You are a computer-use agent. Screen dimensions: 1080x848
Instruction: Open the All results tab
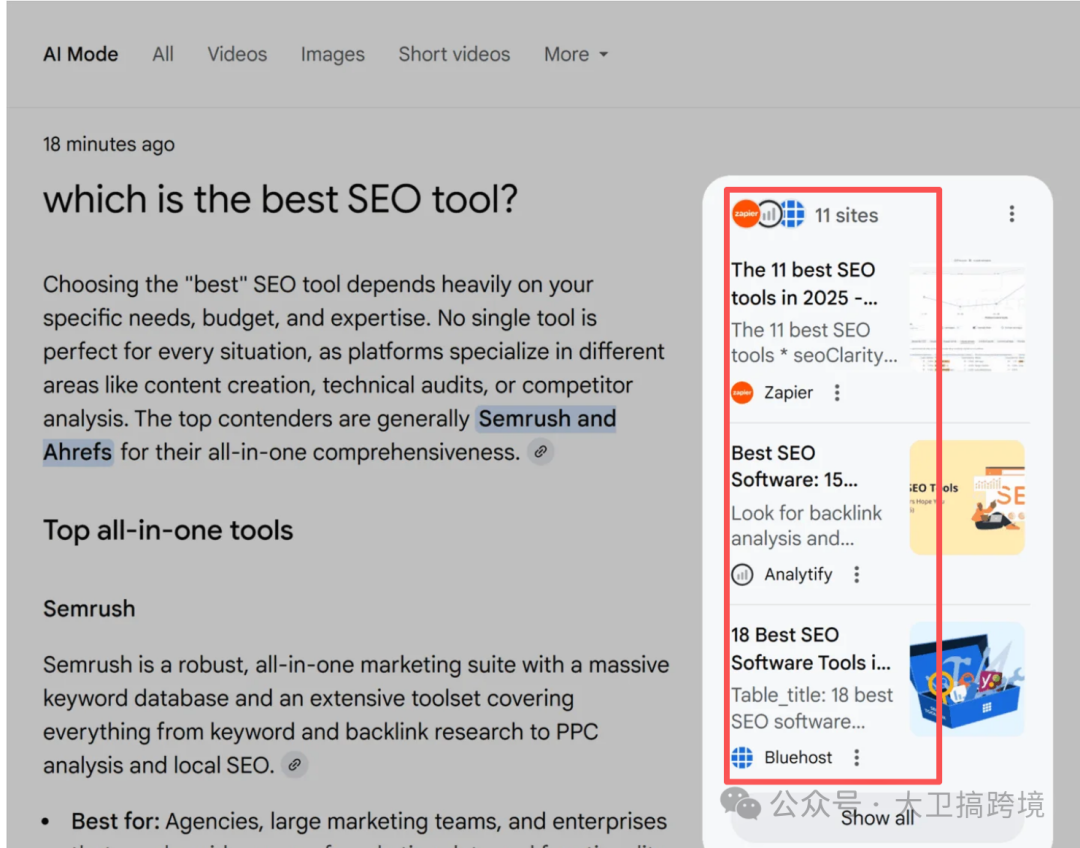coord(163,54)
